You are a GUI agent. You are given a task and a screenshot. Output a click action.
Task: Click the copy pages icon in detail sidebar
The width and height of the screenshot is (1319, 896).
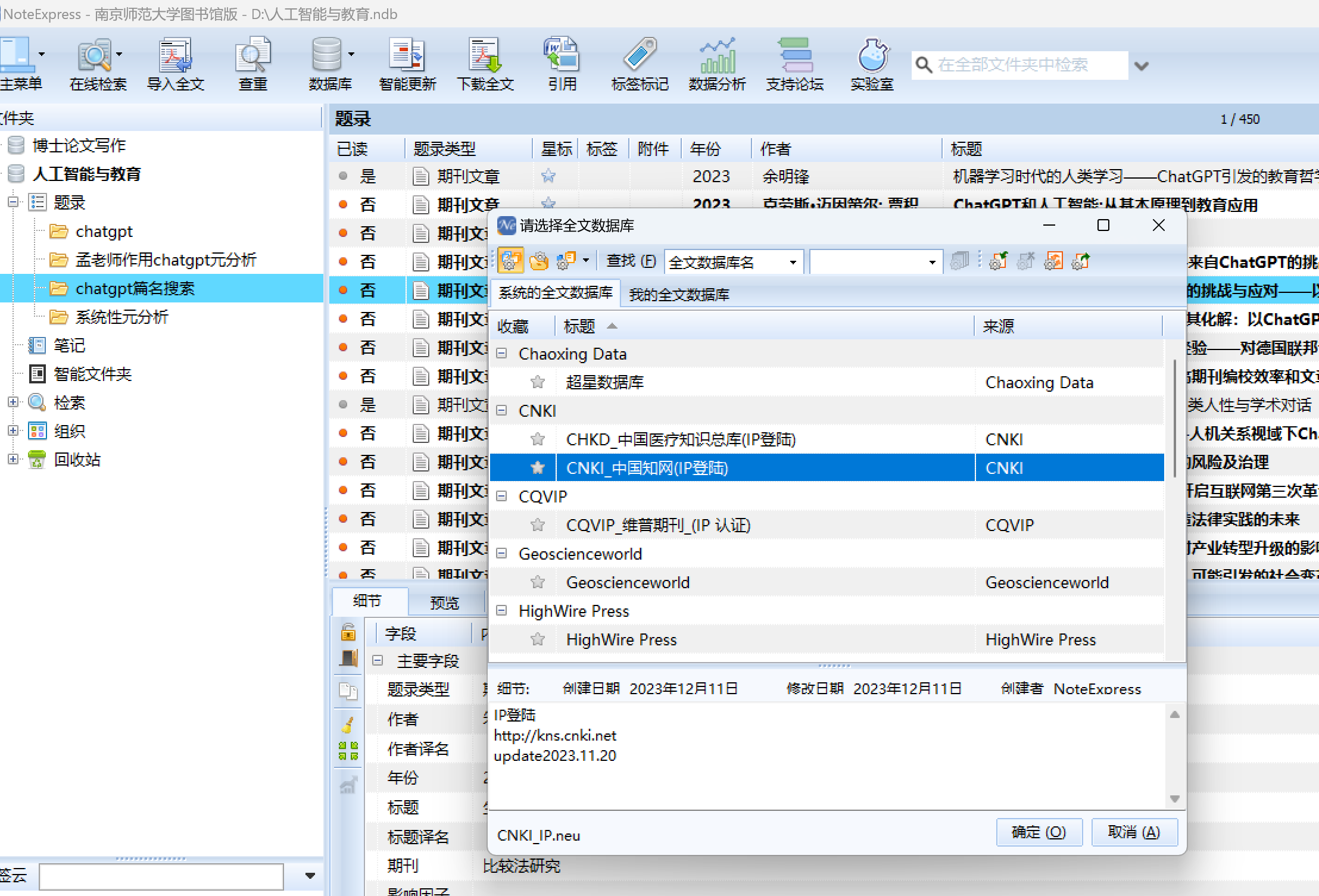348,691
